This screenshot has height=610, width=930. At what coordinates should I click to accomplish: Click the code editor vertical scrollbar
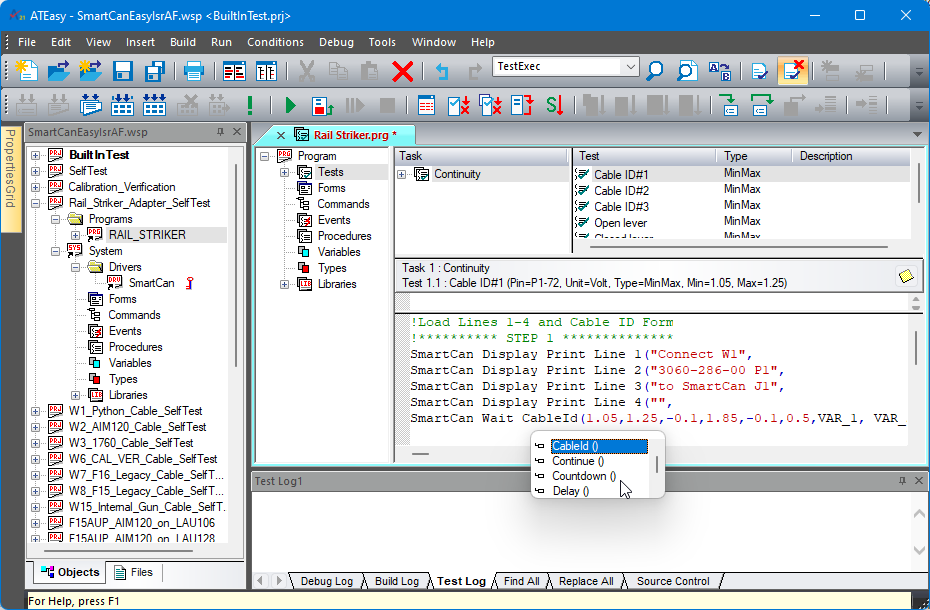pos(916,348)
